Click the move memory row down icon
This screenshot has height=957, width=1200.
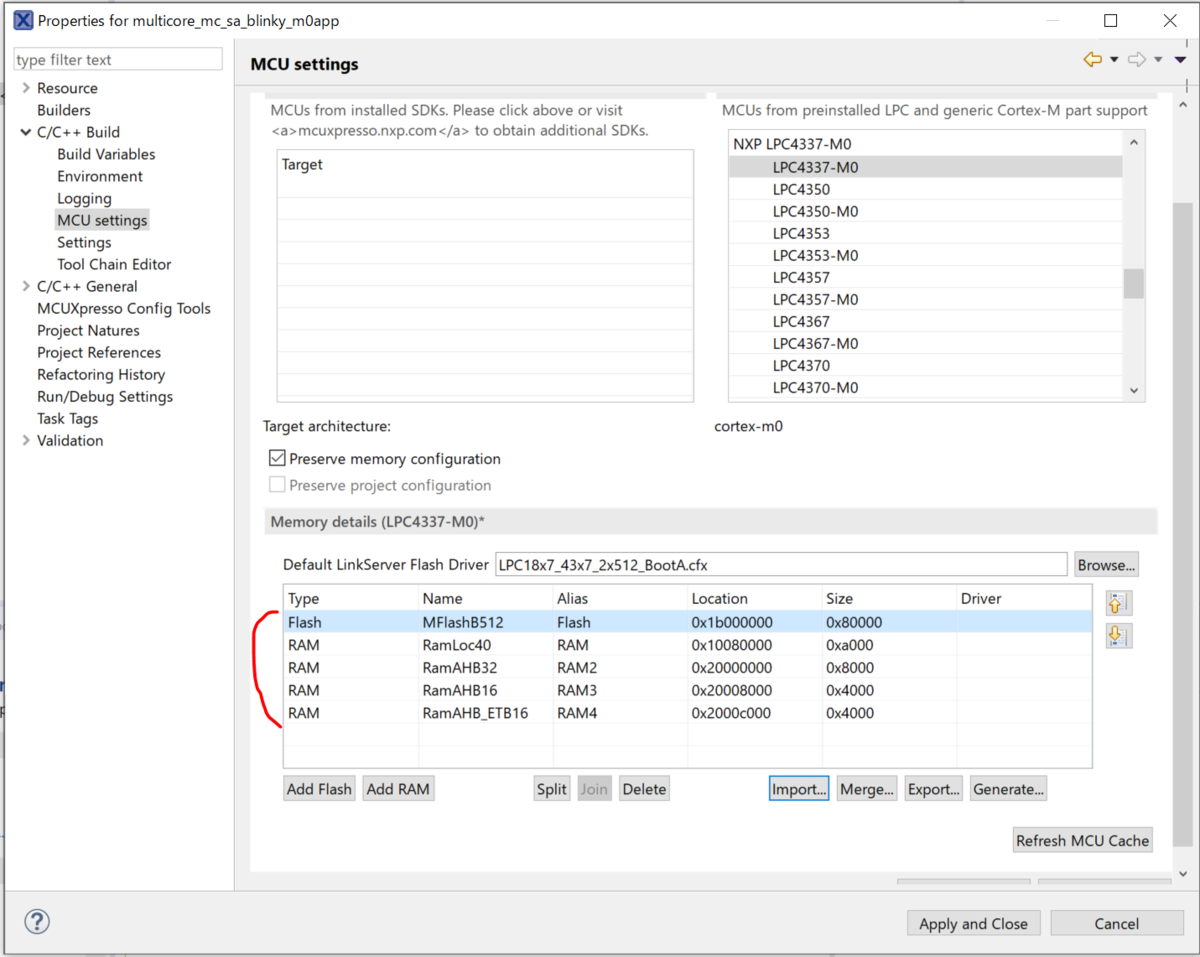(1119, 636)
